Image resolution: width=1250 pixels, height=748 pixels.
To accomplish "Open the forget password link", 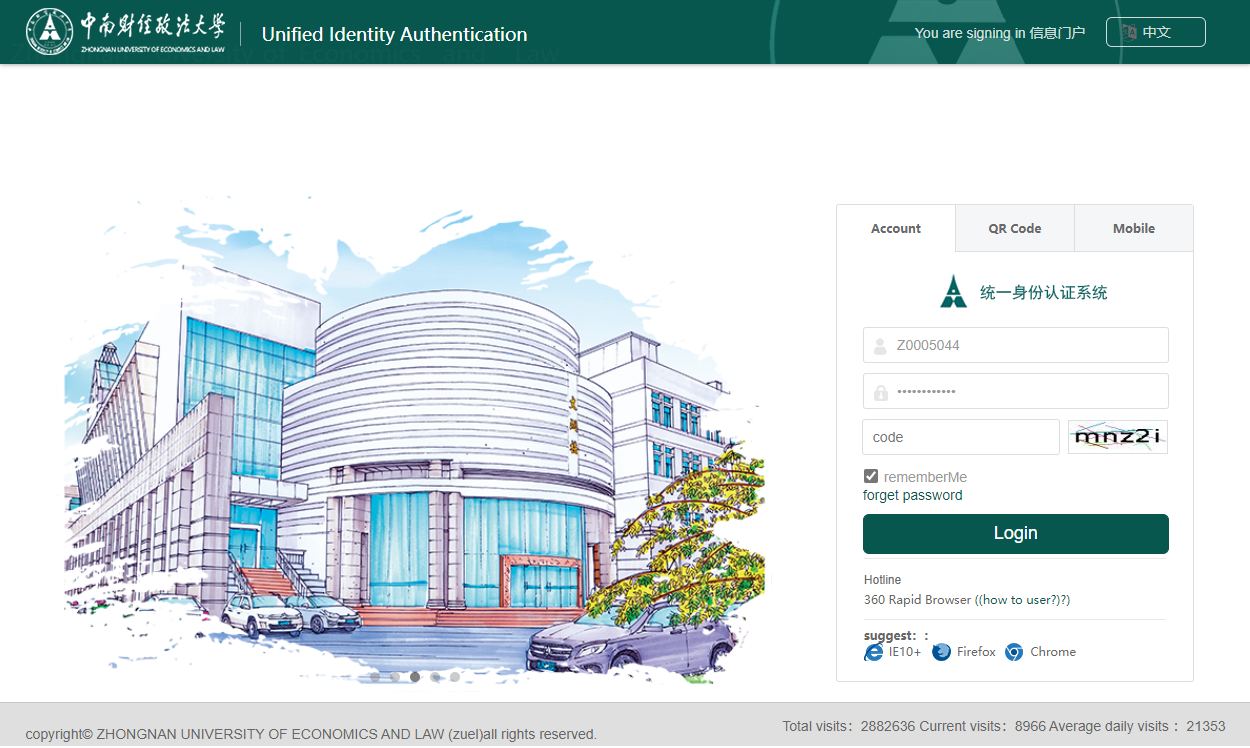I will tap(912, 496).
